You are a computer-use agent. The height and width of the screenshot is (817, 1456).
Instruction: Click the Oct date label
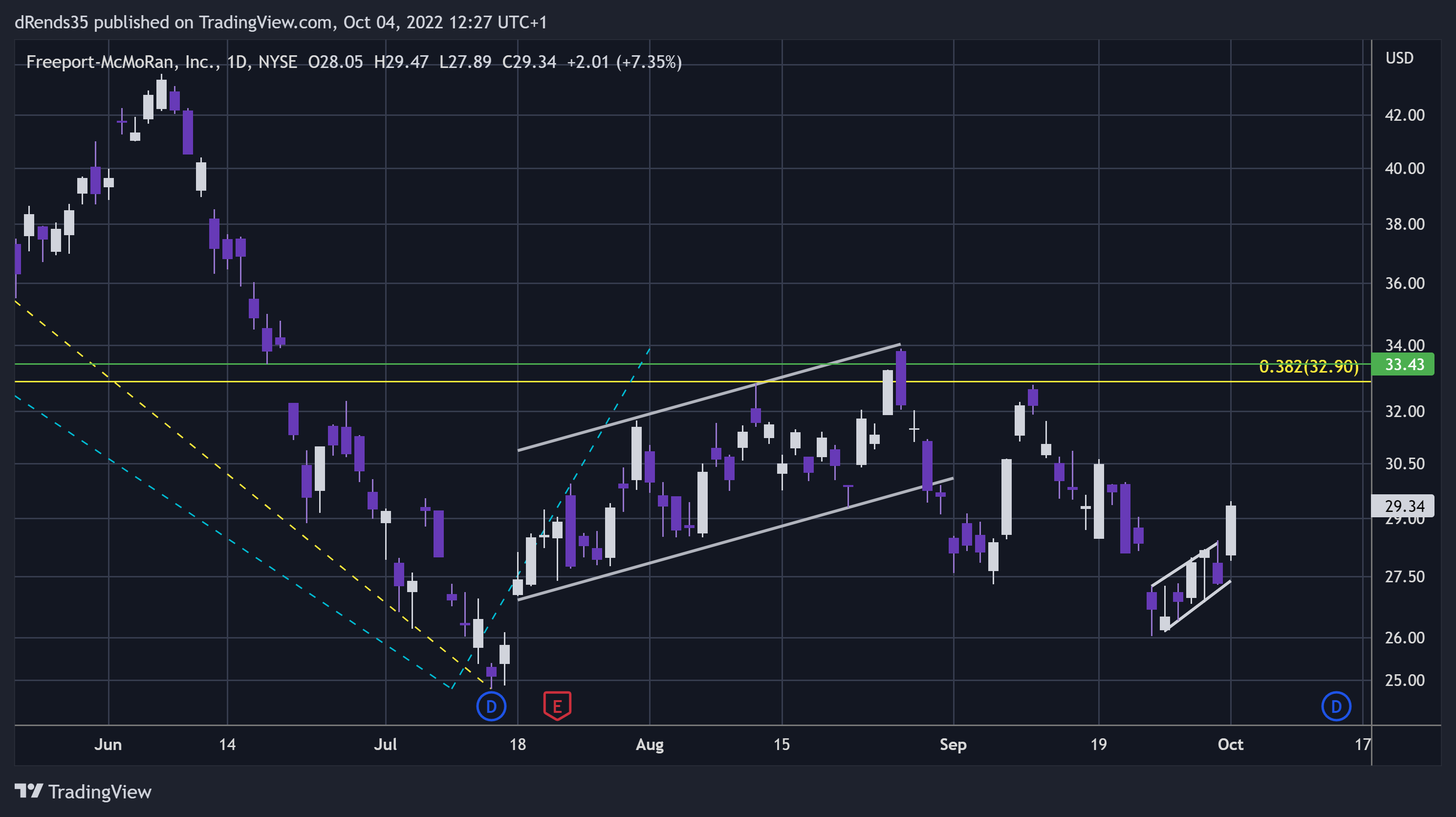[x=1231, y=744]
